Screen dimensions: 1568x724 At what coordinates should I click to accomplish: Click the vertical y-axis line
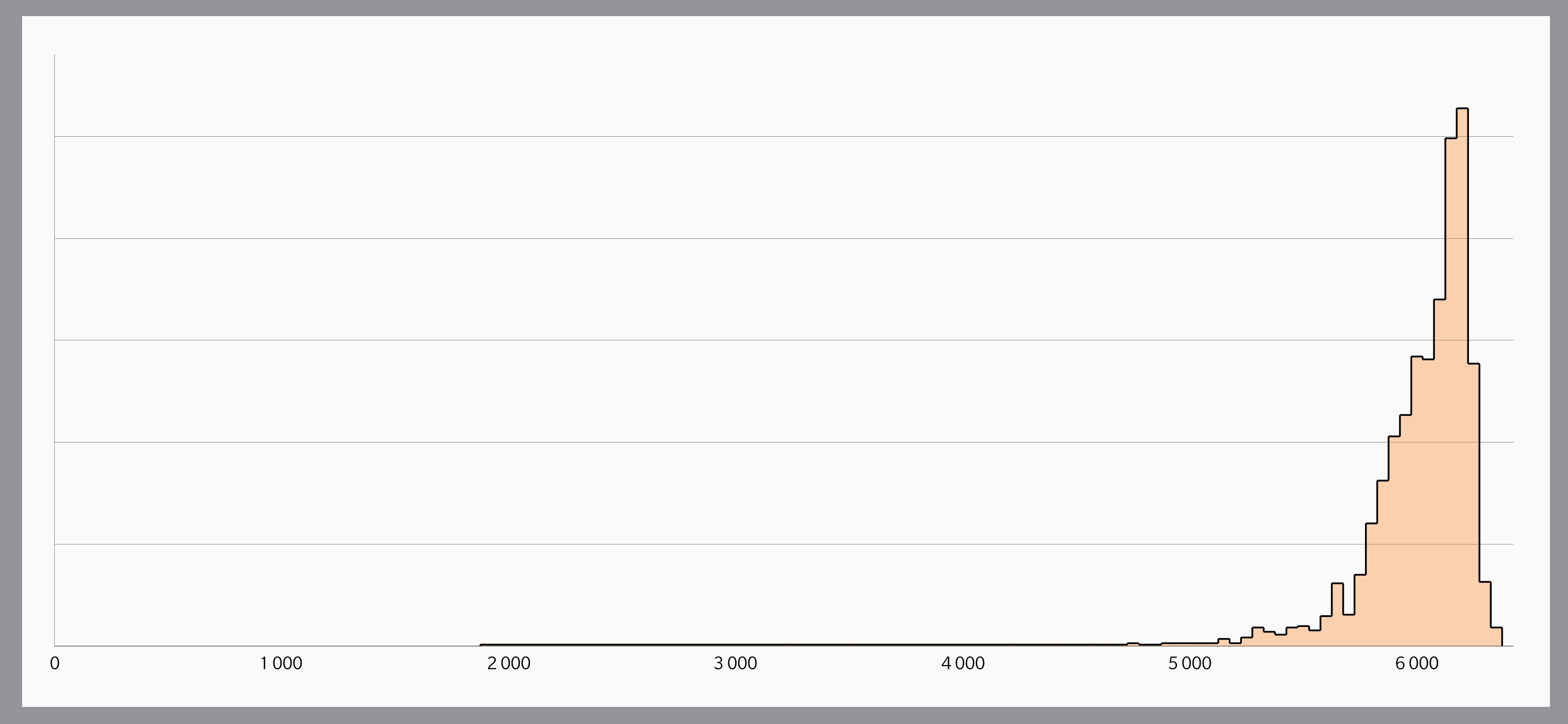(55, 350)
